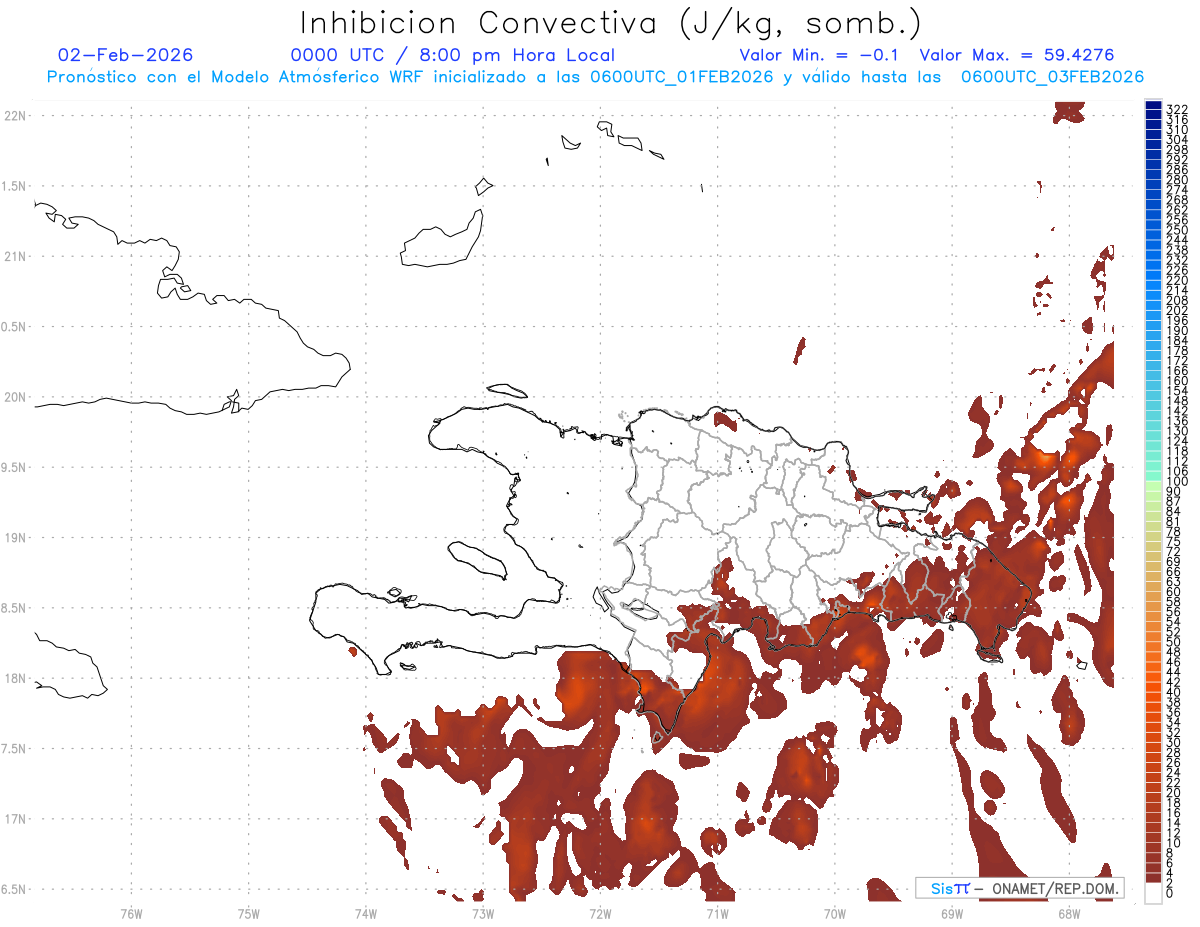
Task: Select the date text '02-Feb-2026'
Action: 126,55
